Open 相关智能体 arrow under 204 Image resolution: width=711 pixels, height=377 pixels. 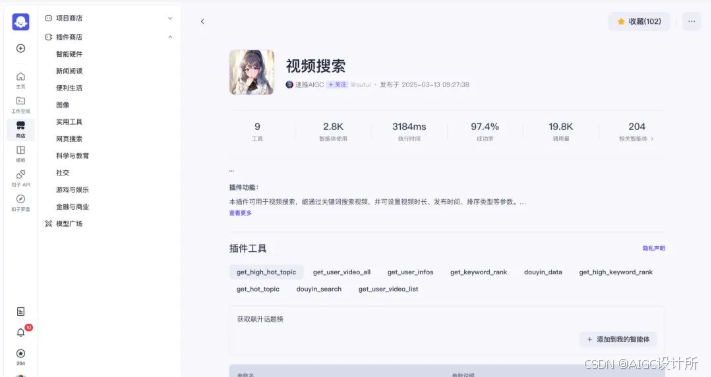[652, 139]
